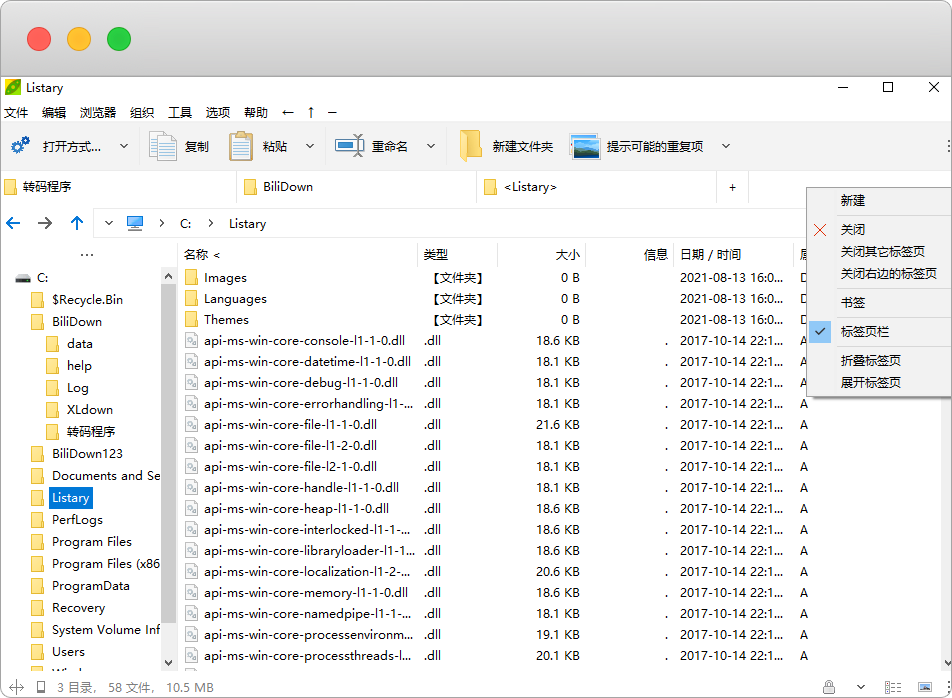952x698 pixels.
Task: Click the Open With (打开方式) gear icon
Action: (x=20, y=146)
